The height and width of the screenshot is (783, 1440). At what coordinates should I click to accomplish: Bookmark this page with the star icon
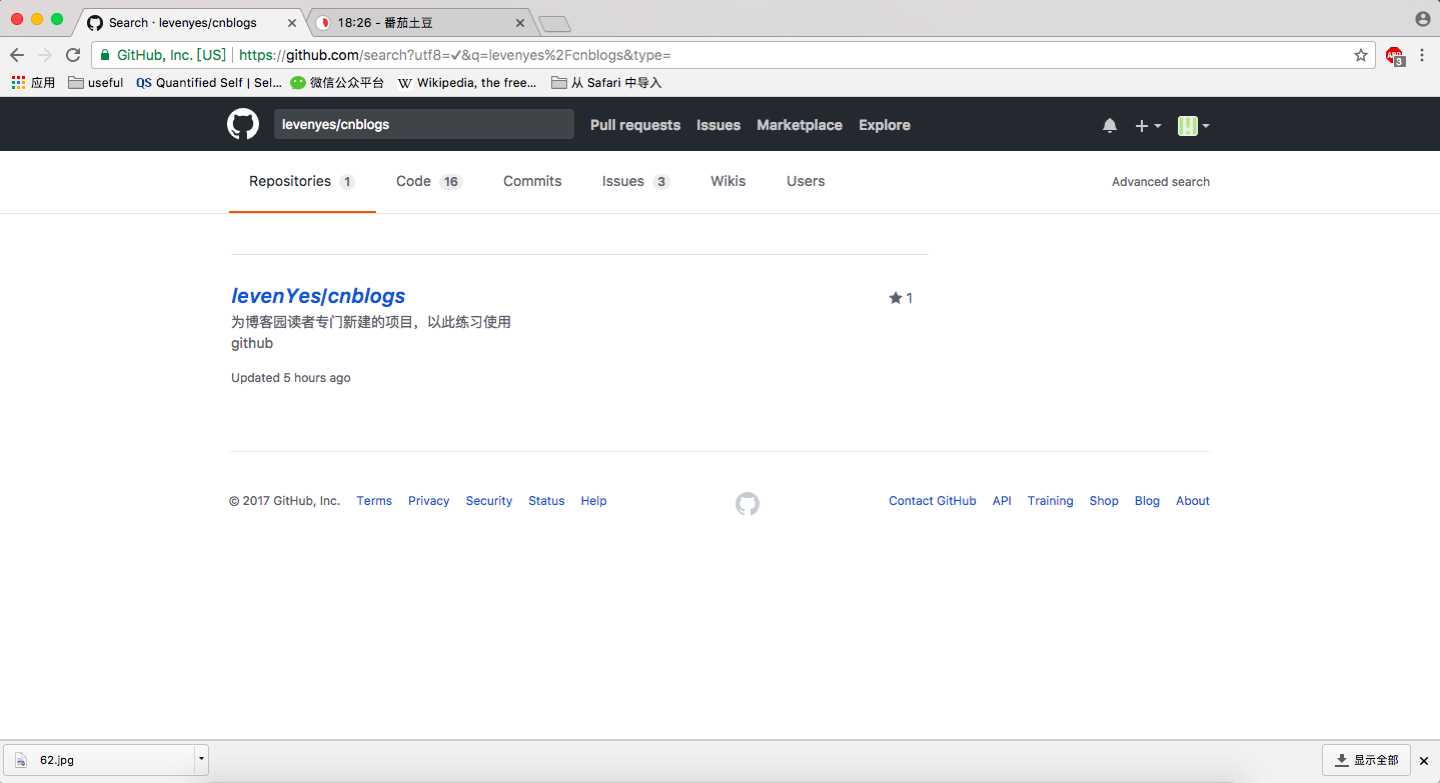pyautogui.click(x=1361, y=55)
